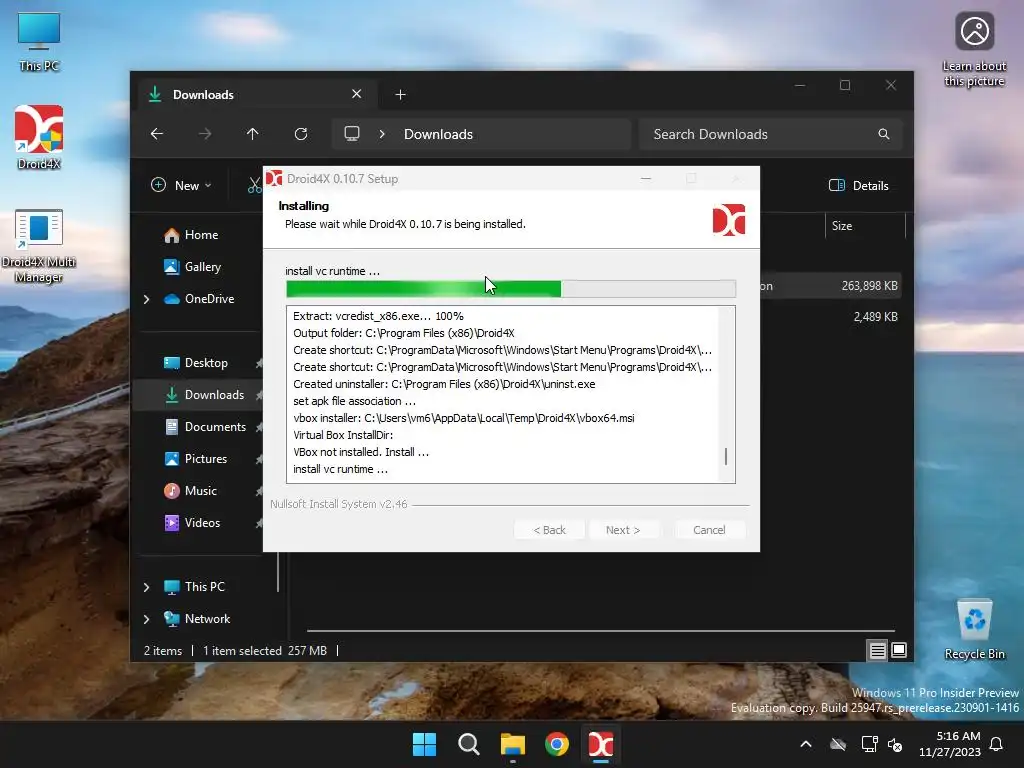This screenshot has width=1024, height=768.
Task: Click the install log scrollbar thumb
Action: coord(726,456)
